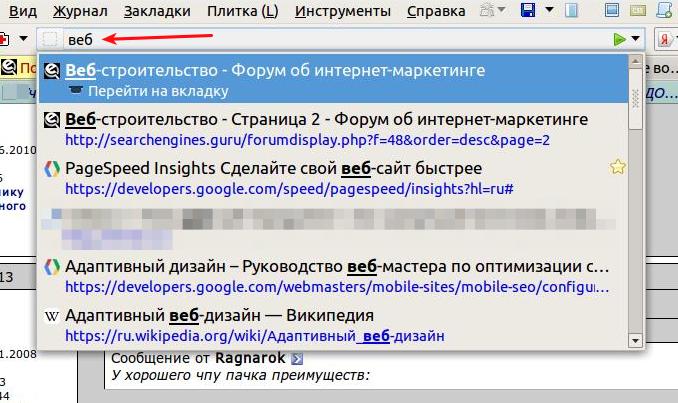Click the developers.google.com webmasters mobile-sites URL
Viewport: 678px width, 403px height.
[x=337, y=287]
